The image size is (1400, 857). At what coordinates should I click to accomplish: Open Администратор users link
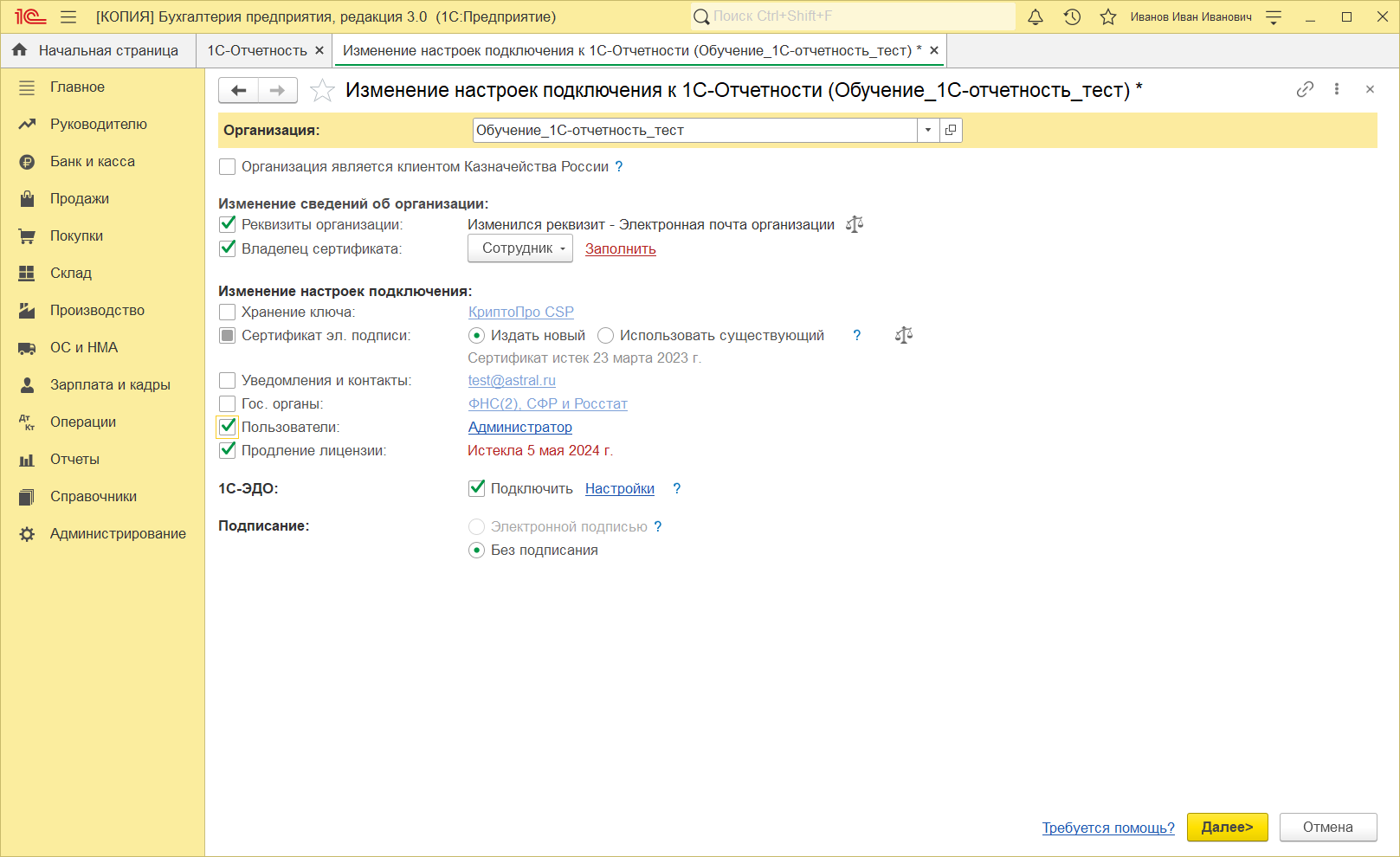click(520, 427)
